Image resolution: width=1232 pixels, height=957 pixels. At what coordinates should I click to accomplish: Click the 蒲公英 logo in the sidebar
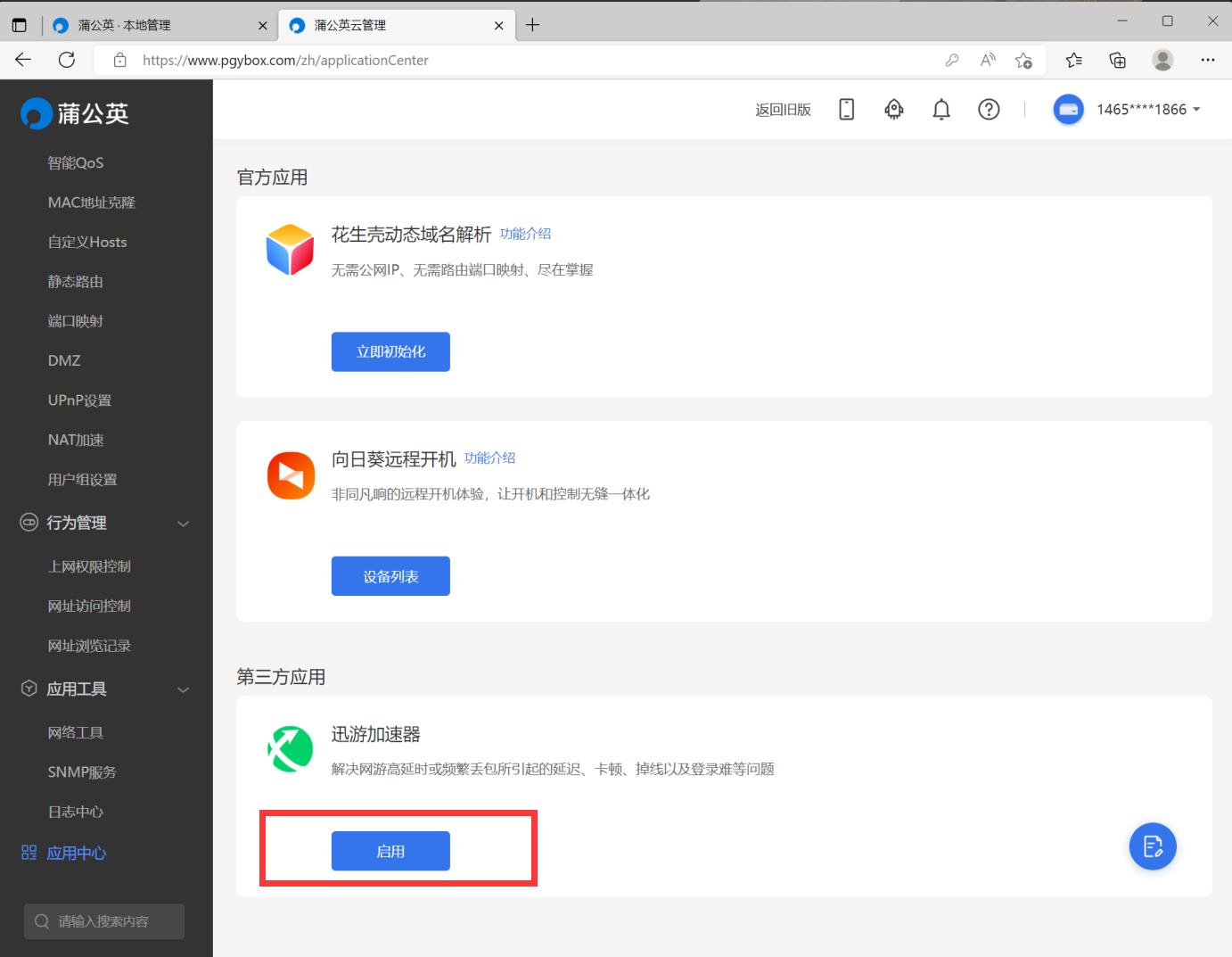click(x=76, y=111)
